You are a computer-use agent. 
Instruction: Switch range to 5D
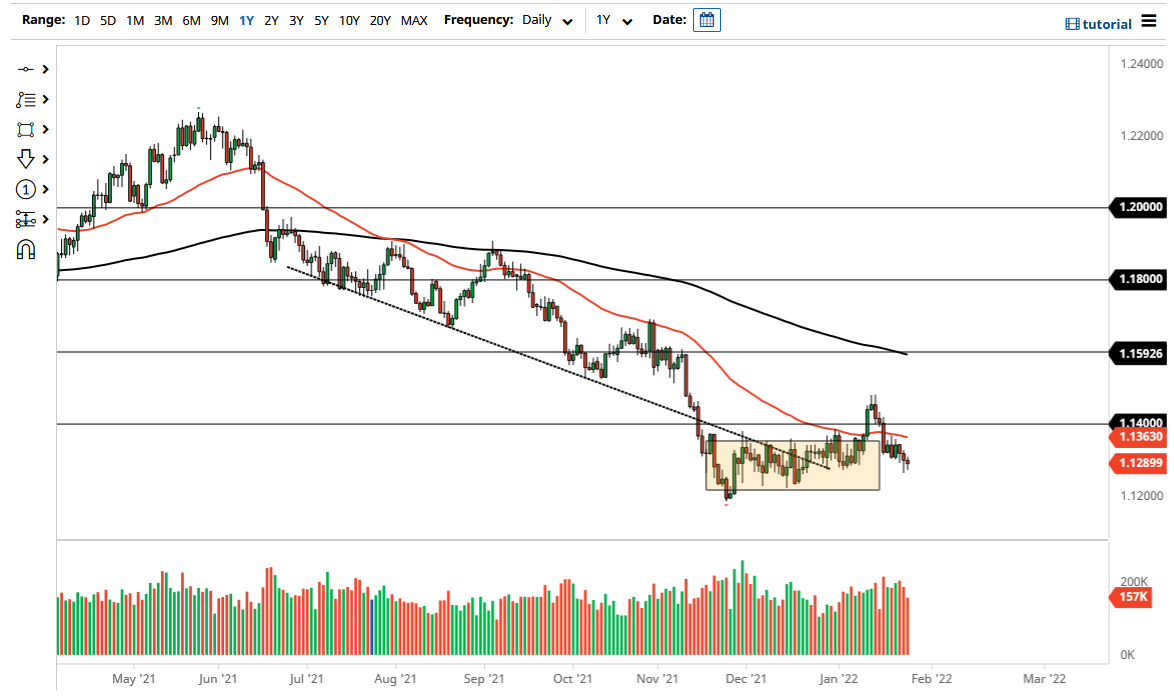108,19
